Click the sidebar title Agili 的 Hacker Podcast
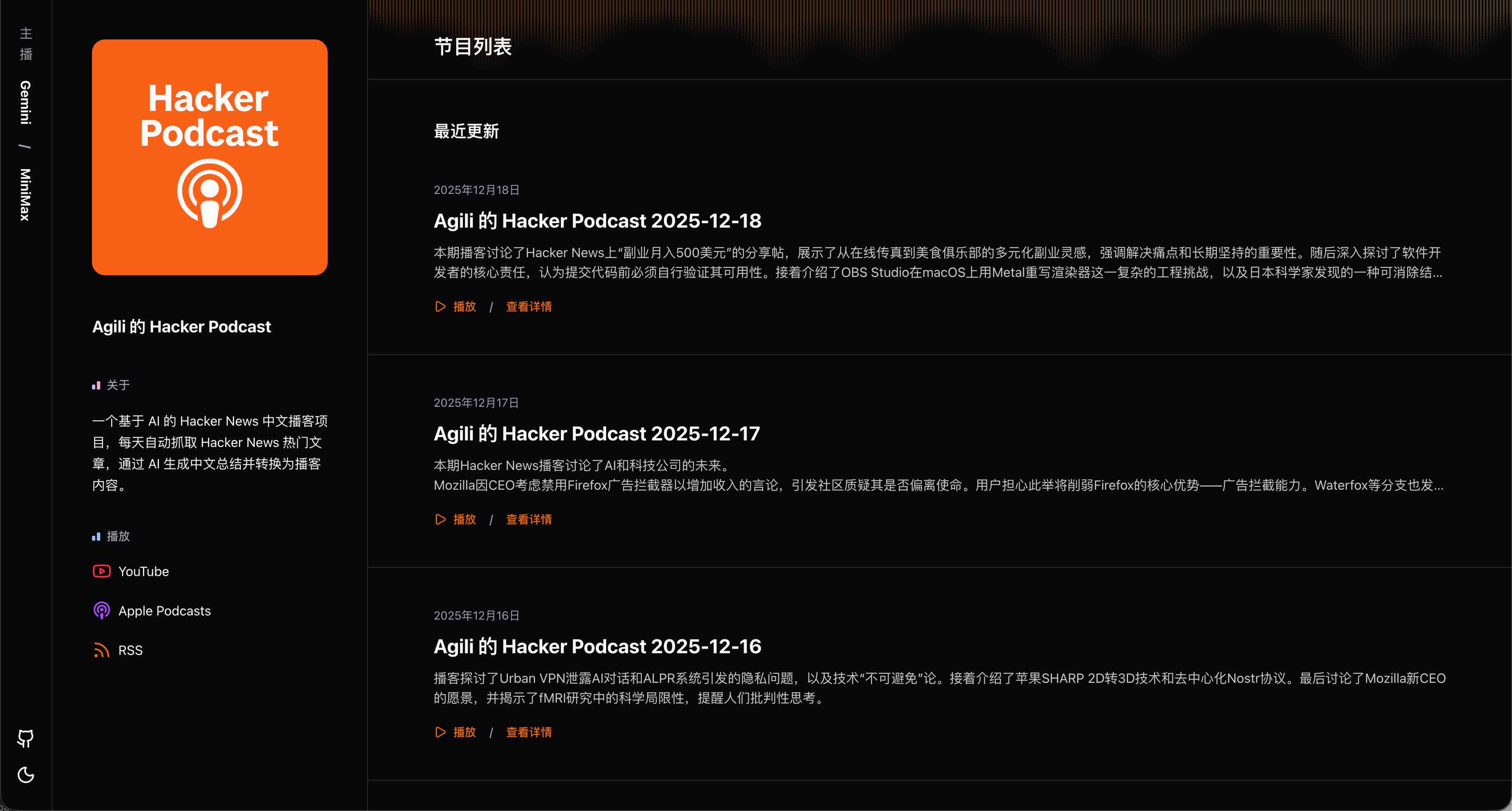 182,327
